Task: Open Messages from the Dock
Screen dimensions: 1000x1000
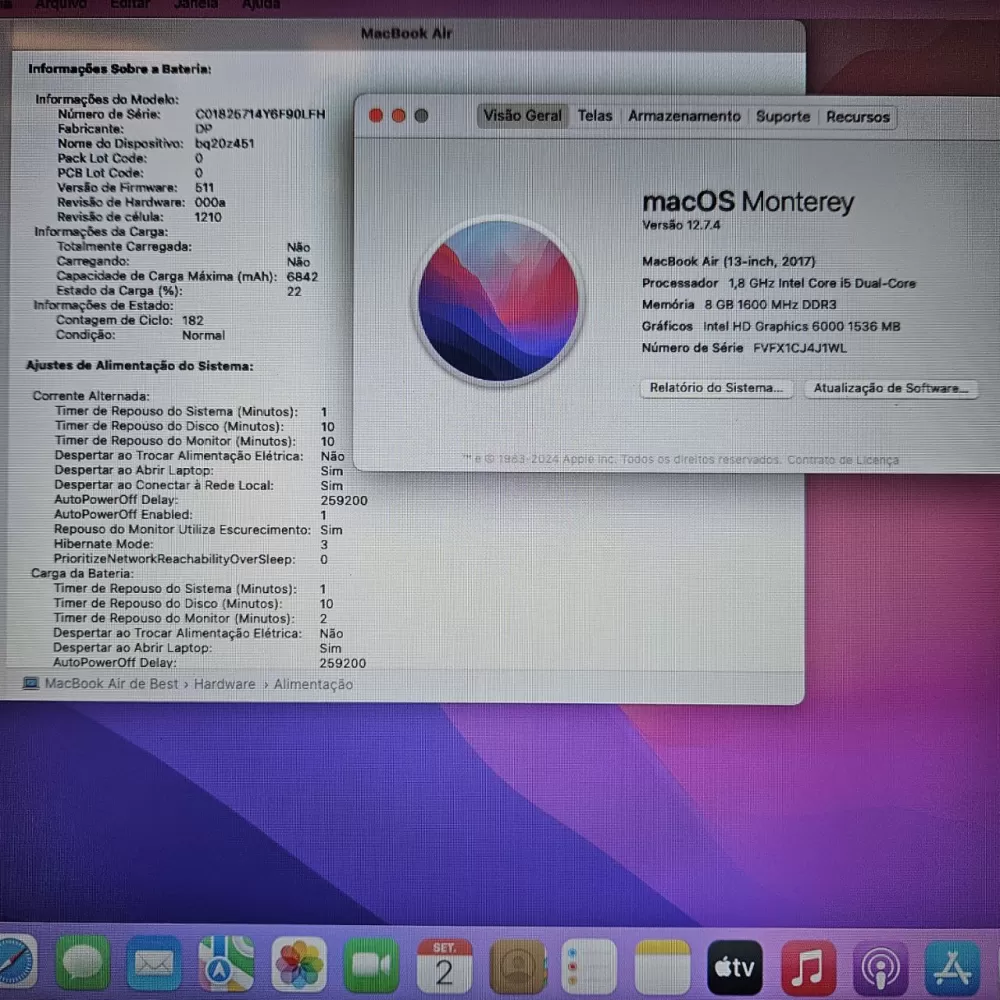Action: [x=82, y=964]
